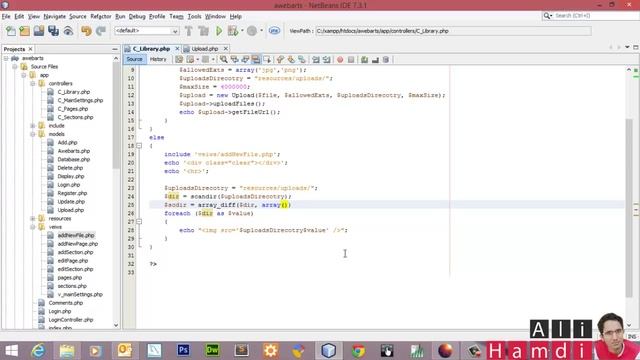Image resolution: width=640 pixels, height=360 pixels.
Task: Open the Refactor menu
Action: (x=101, y=16)
